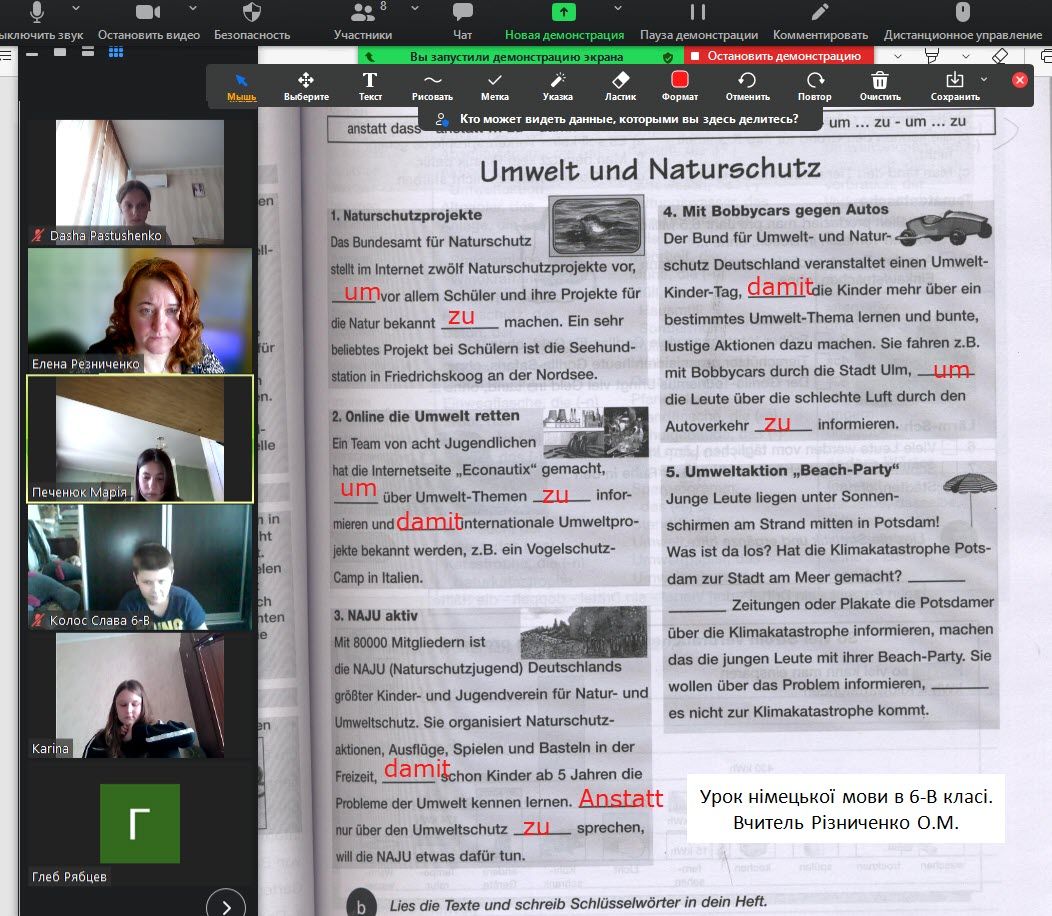Open the Участники (Participants) panel

click(362, 20)
